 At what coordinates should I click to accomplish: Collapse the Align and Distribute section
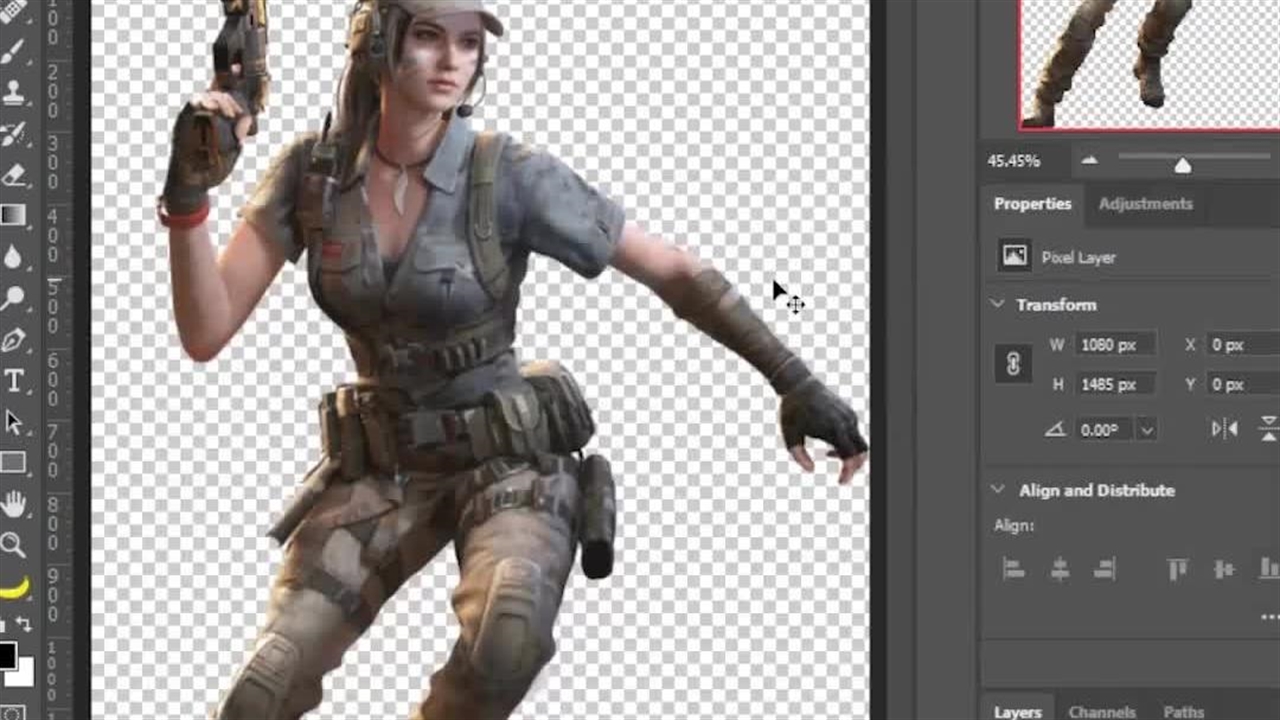click(997, 490)
